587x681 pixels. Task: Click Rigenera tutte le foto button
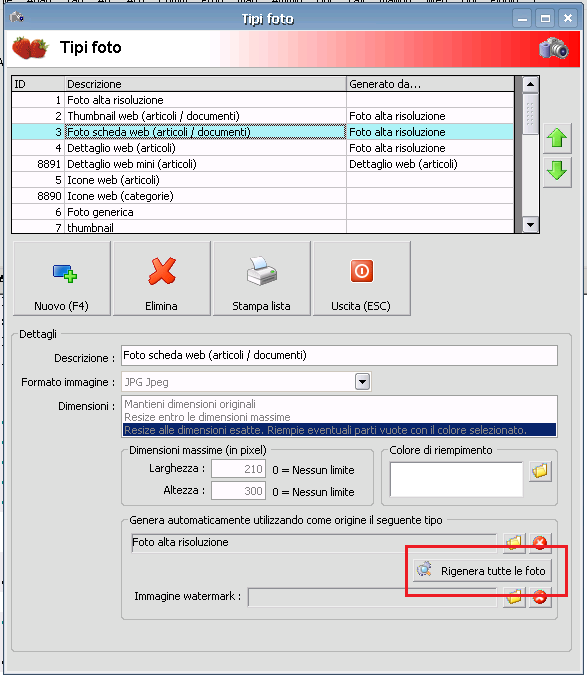[482, 571]
